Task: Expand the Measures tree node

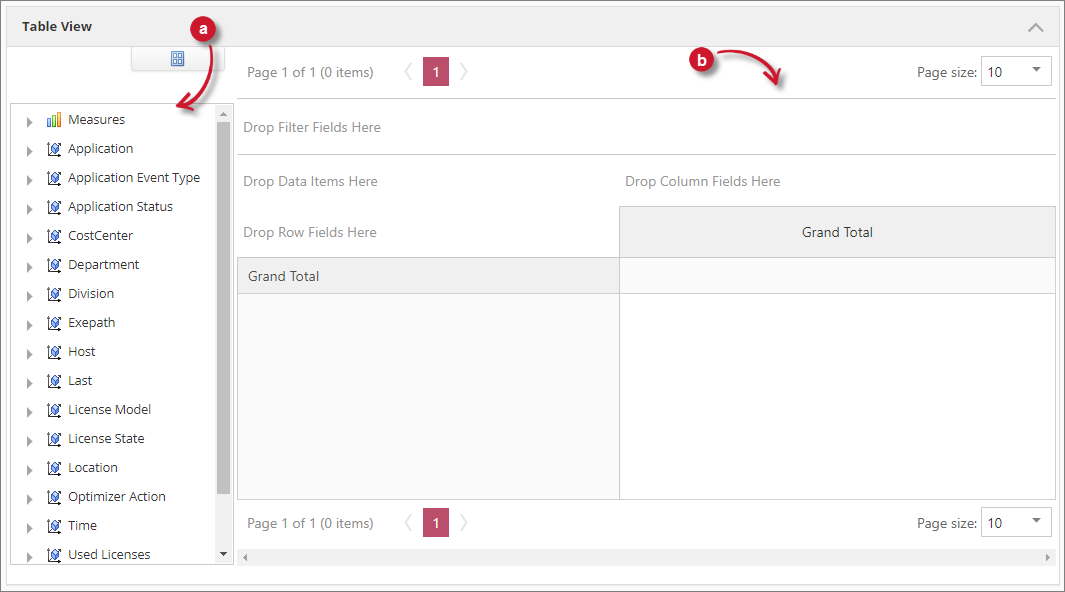Action: click(29, 121)
